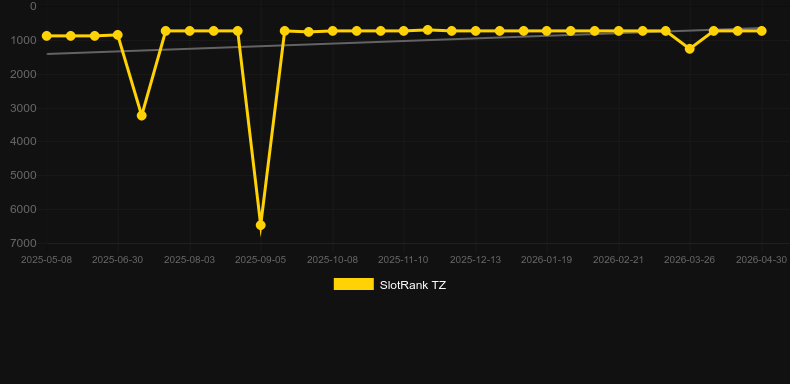
Task: Click the 2026-04-30 x-axis date label
Action: [x=761, y=260]
